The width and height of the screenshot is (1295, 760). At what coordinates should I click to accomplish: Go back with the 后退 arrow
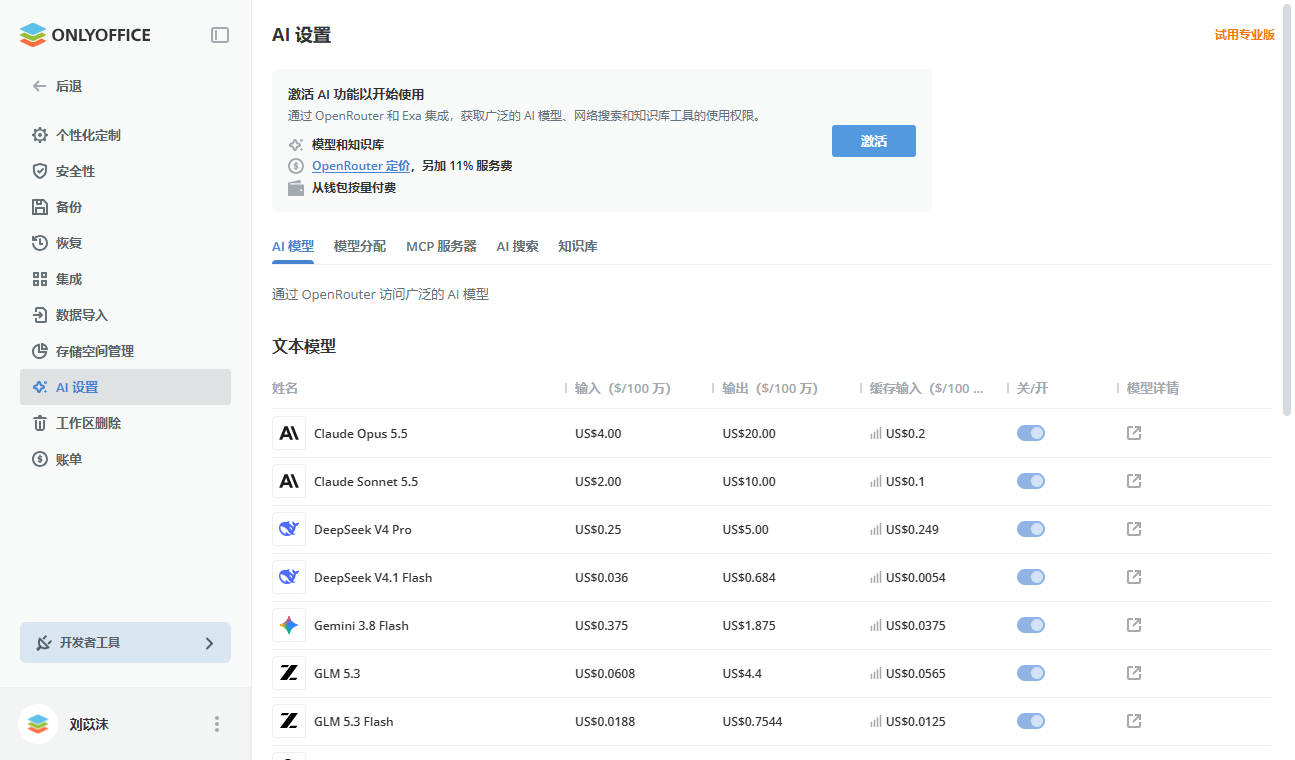pos(39,86)
